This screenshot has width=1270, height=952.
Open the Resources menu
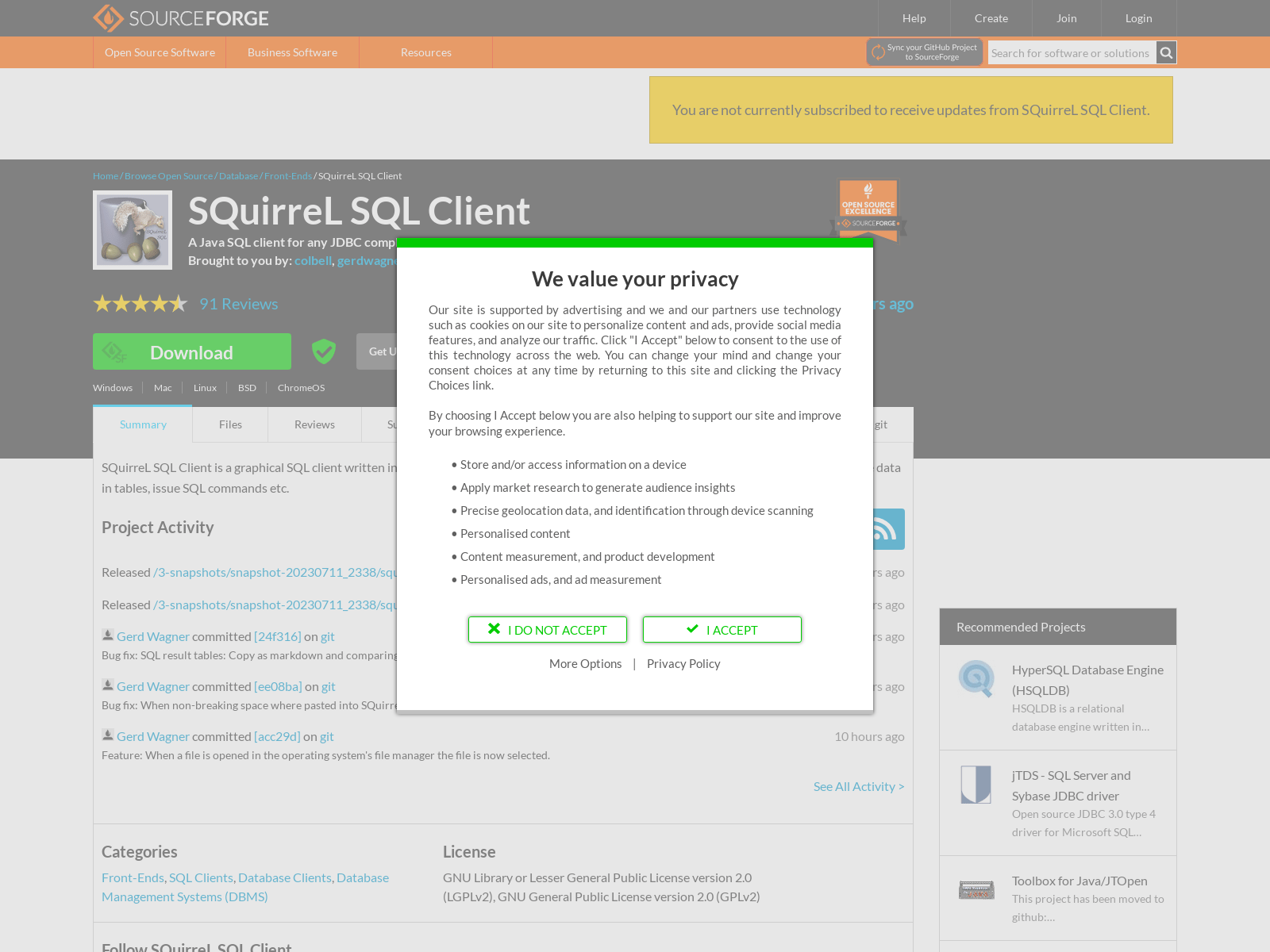pyautogui.click(x=426, y=52)
